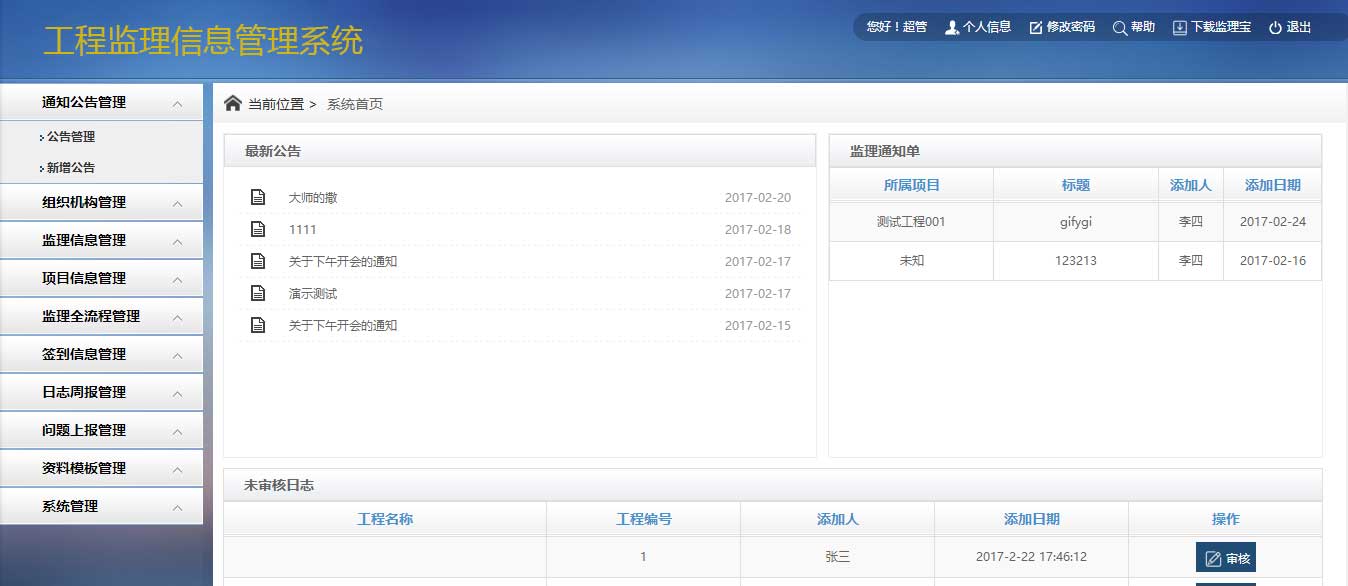
Task: Click the download icon for 下载监理宝
Action: point(1180,28)
